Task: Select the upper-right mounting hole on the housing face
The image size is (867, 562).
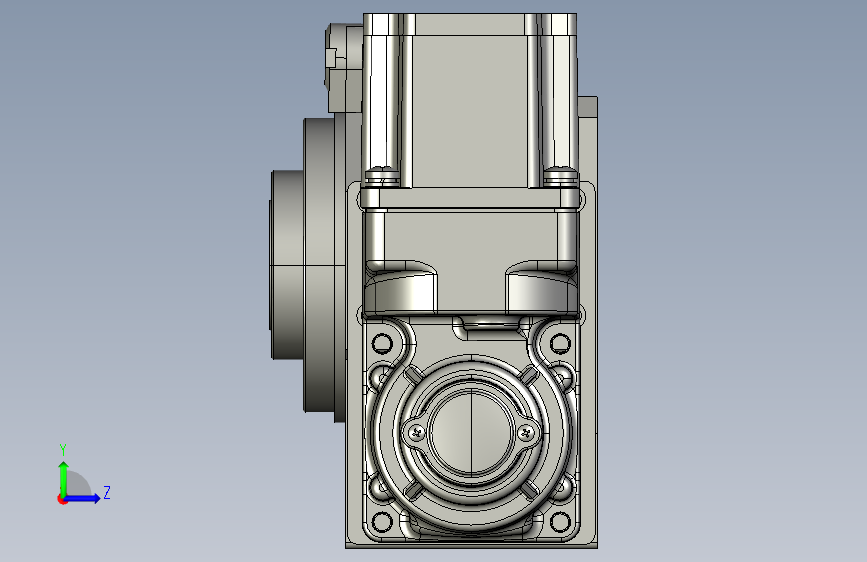Action: click(x=560, y=343)
